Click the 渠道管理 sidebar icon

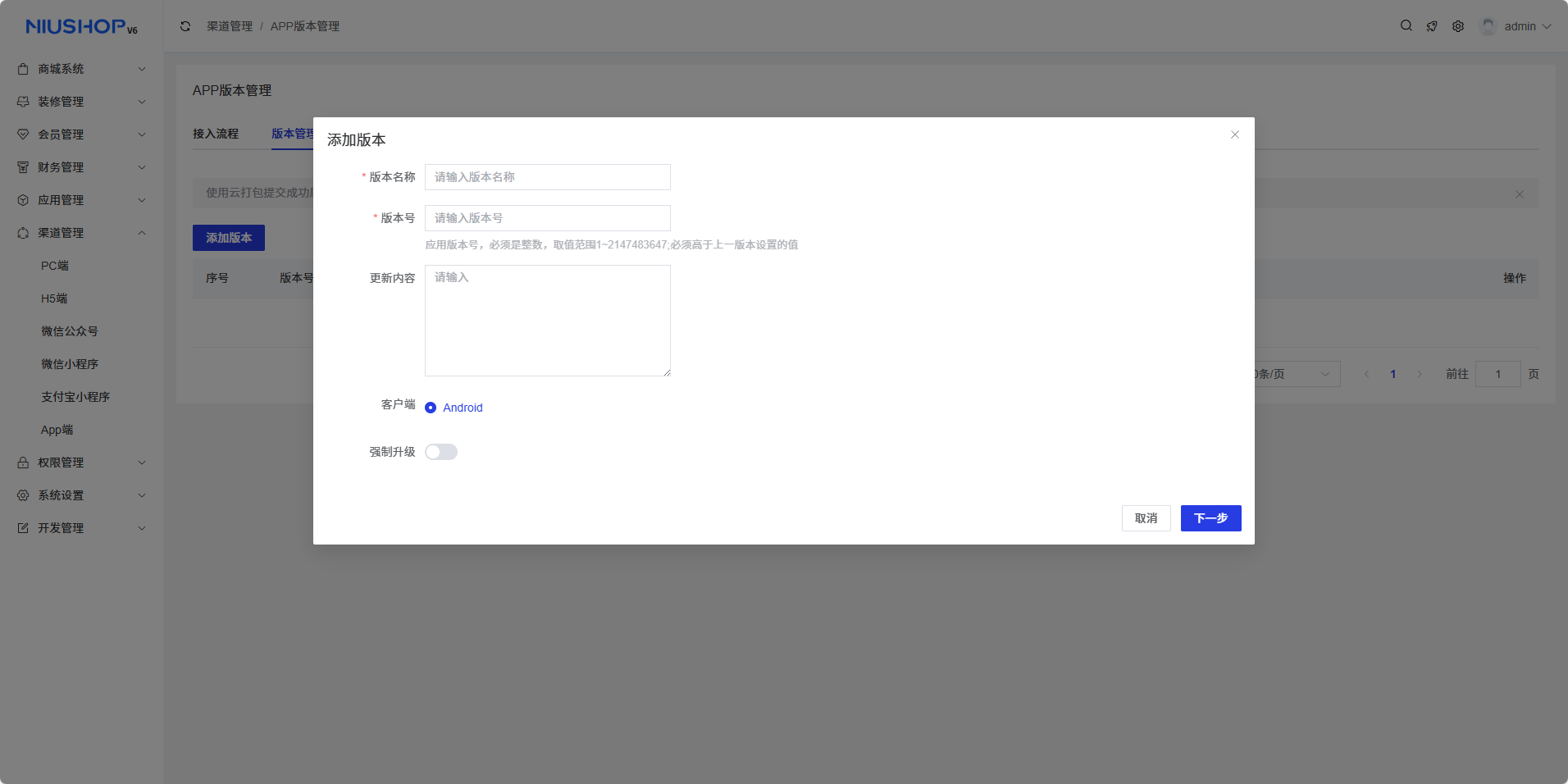23,233
